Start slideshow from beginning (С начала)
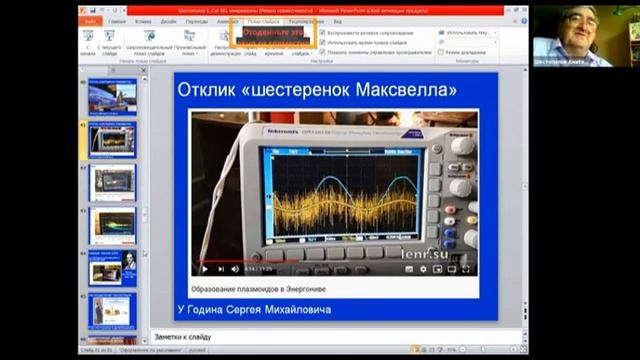Screen dimensions: 640x360 [x=87, y=43]
